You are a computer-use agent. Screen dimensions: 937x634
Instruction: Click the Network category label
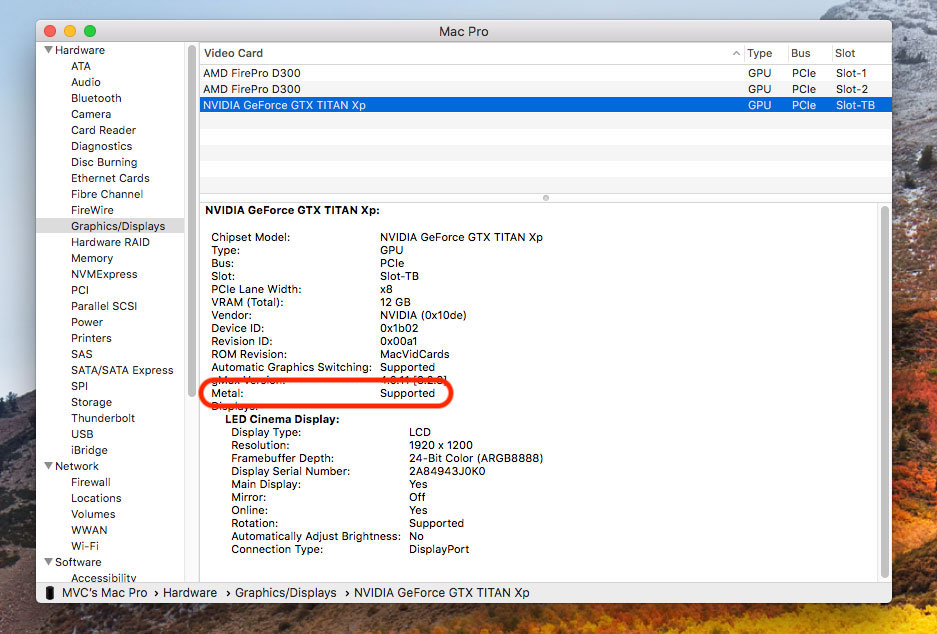pyautogui.click(x=76, y=466)
